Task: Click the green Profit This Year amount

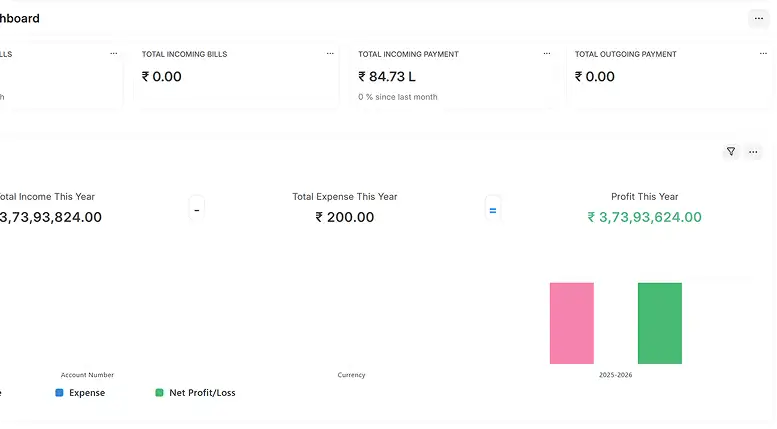Action: (x=644, y=217)
